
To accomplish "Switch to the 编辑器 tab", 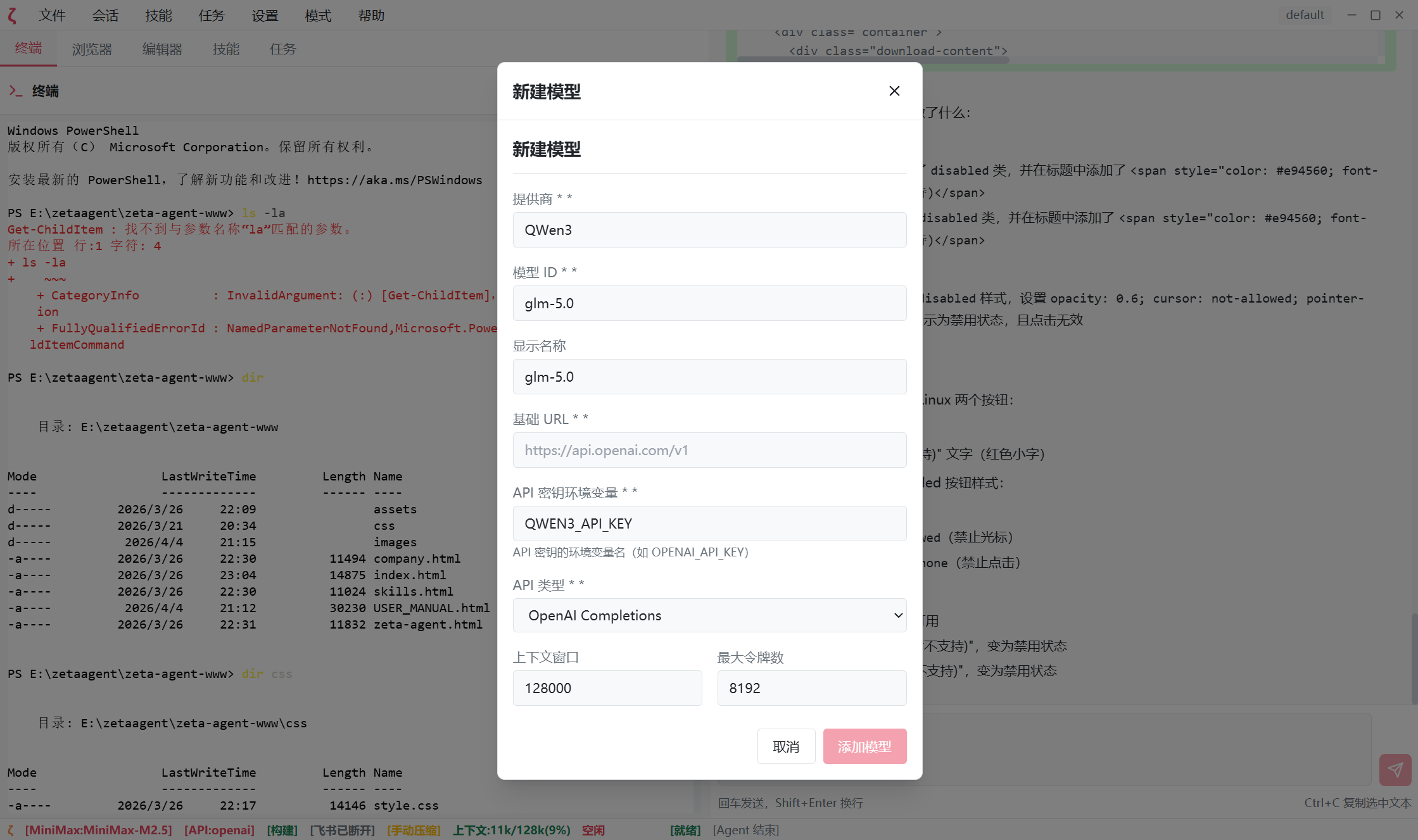I will click(162, 49).
